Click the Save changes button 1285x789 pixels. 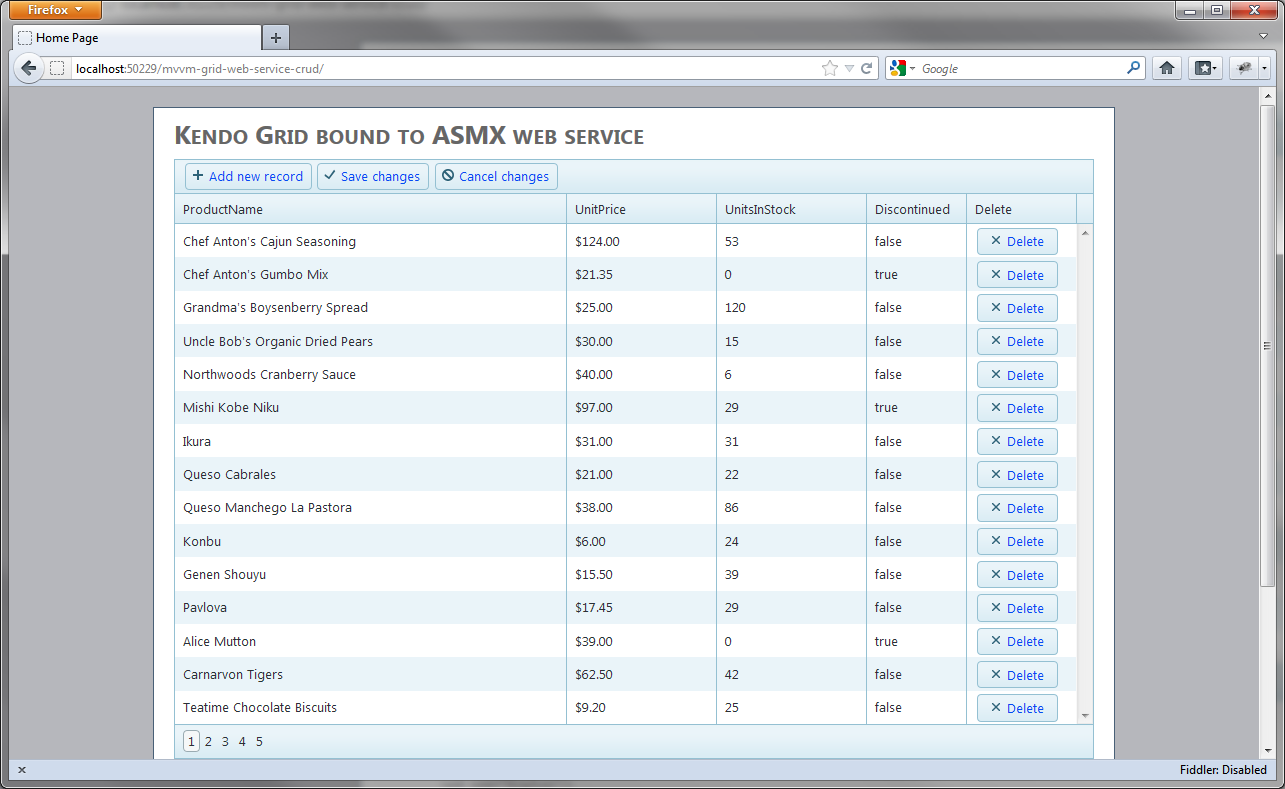coord(372,176)
